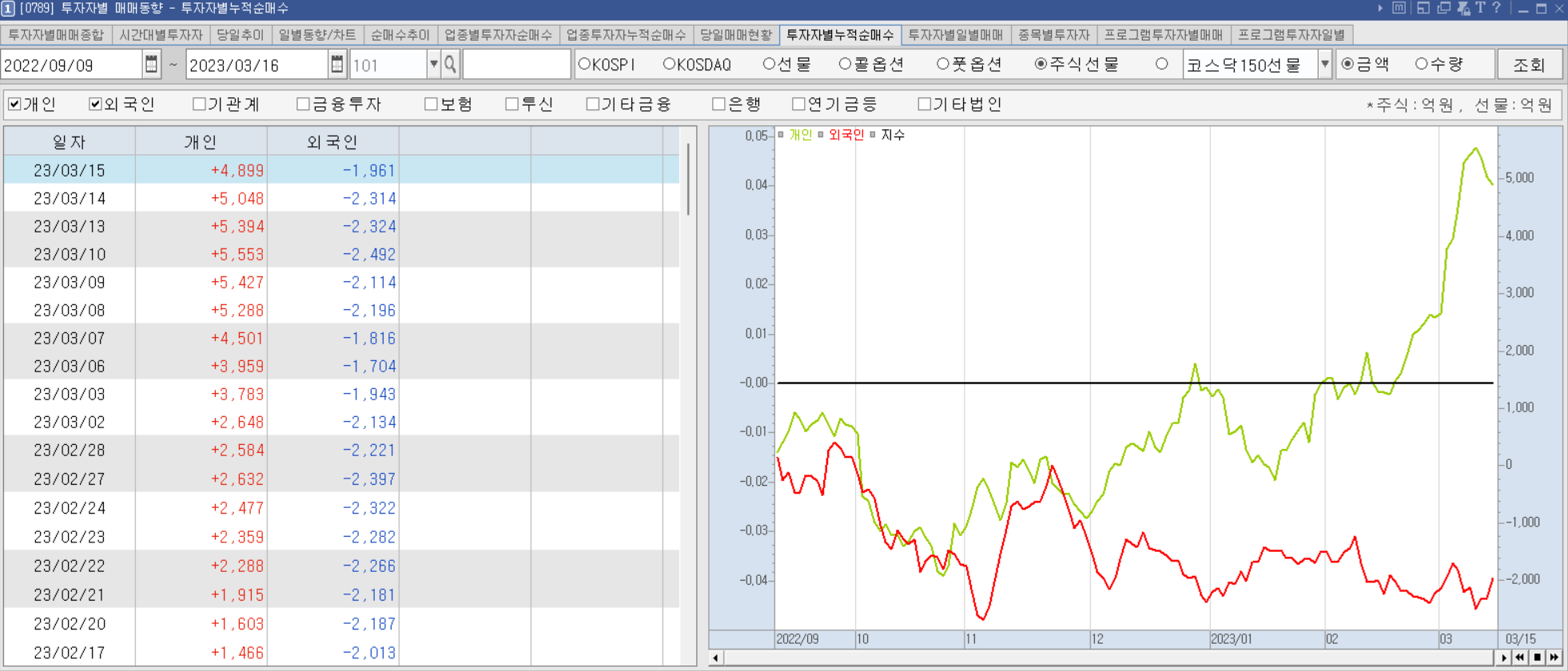Switch to the 일별동향/차트 tab
This screenshot has height=671, width=1568.
317,35
